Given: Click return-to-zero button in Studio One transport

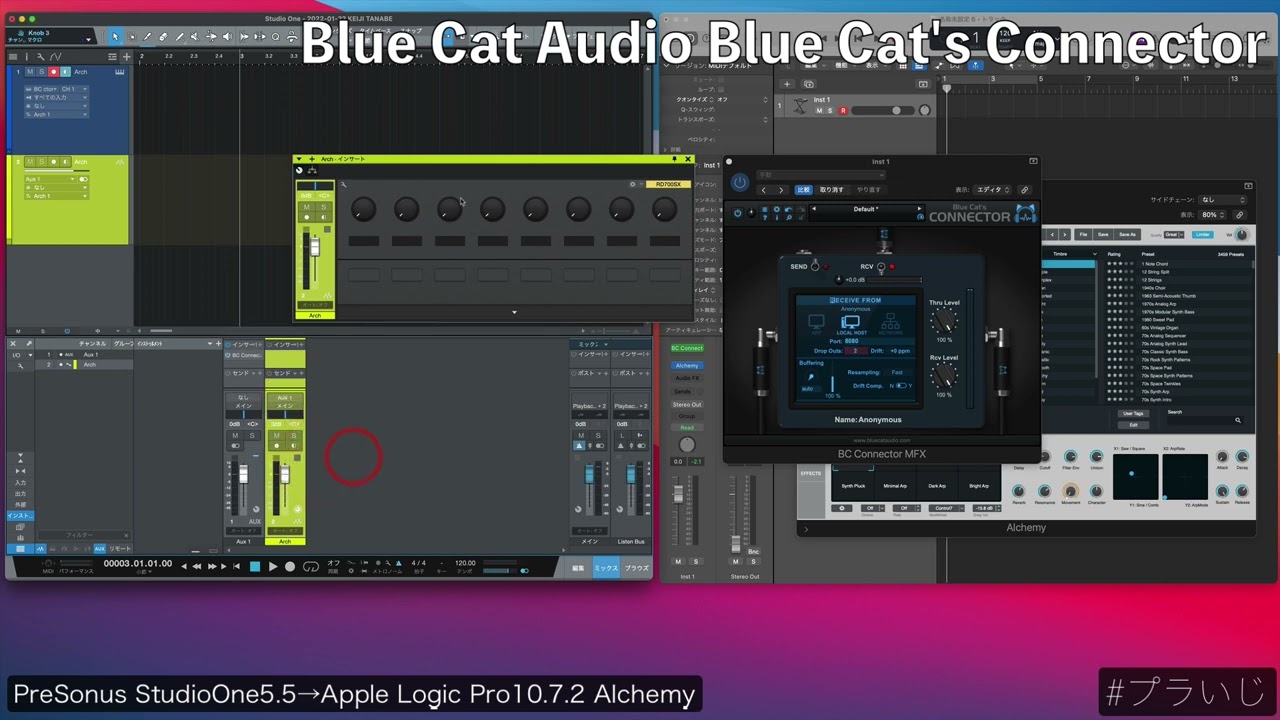Looking at the screenshot, I should (x=237, y=567).
